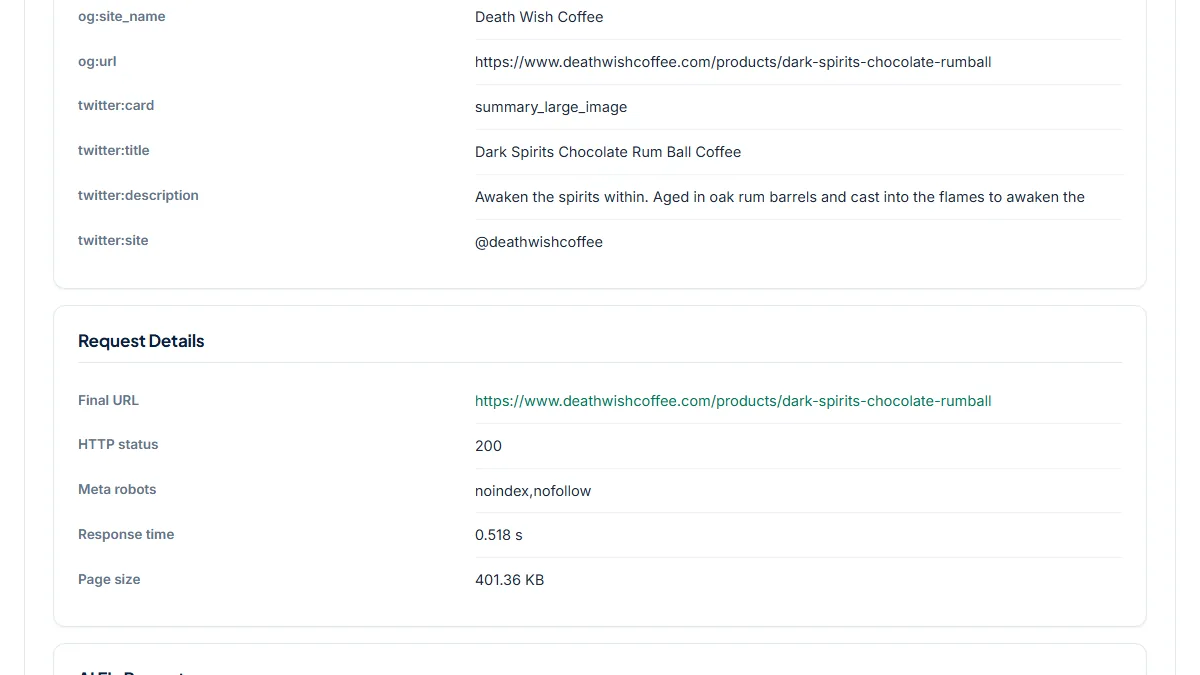Select the 'Response time' label
1200x675 pixels.
[126, 534]
